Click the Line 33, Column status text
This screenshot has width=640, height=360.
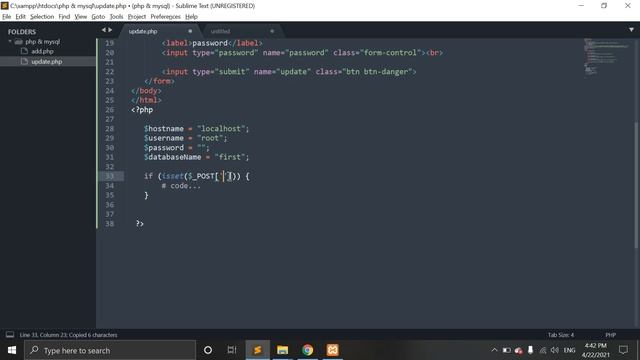68,335
